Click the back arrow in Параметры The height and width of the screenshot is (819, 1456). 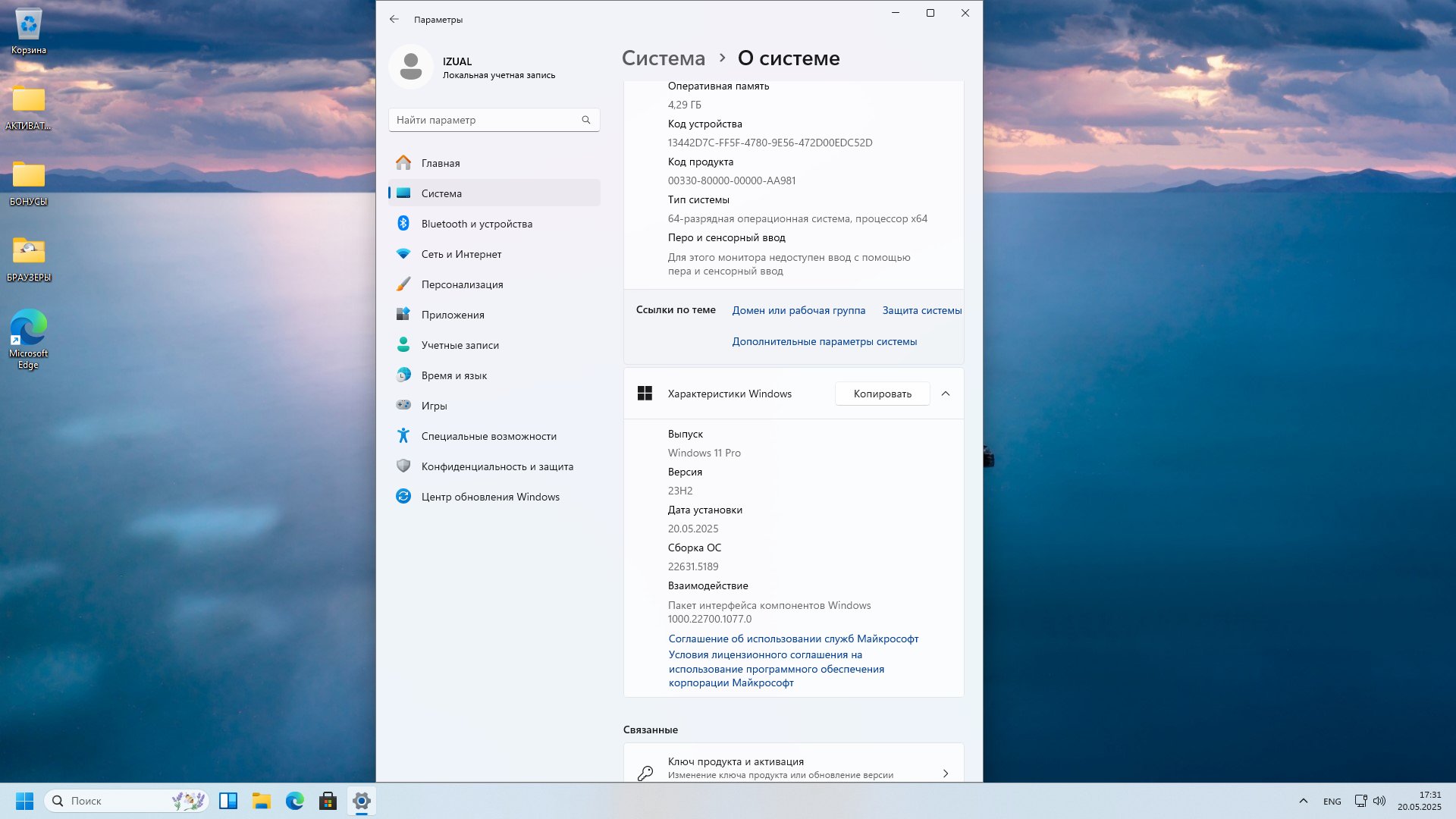pos(394,20)
